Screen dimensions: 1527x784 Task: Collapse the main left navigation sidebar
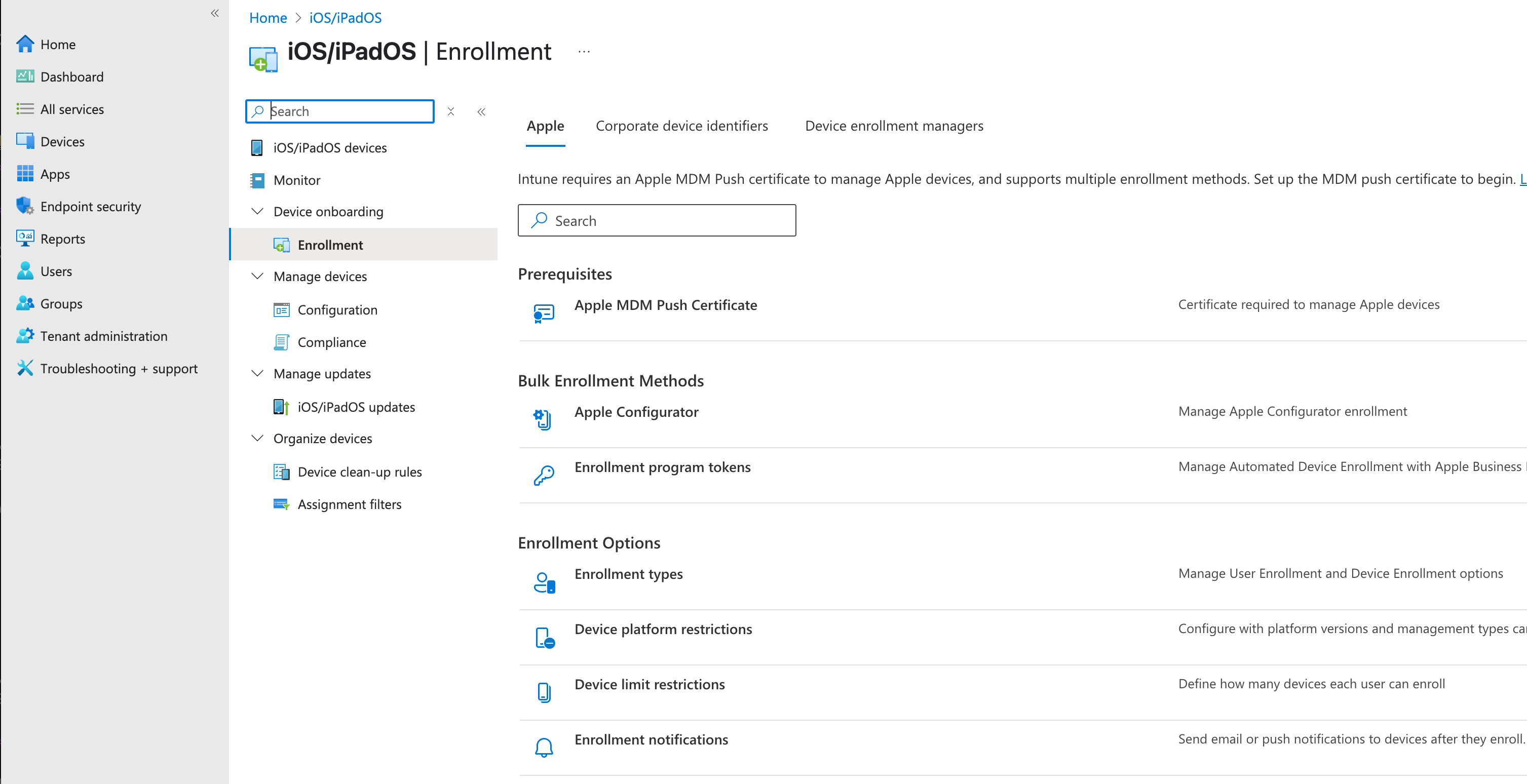pyautogui.click(x=215, y=13)
